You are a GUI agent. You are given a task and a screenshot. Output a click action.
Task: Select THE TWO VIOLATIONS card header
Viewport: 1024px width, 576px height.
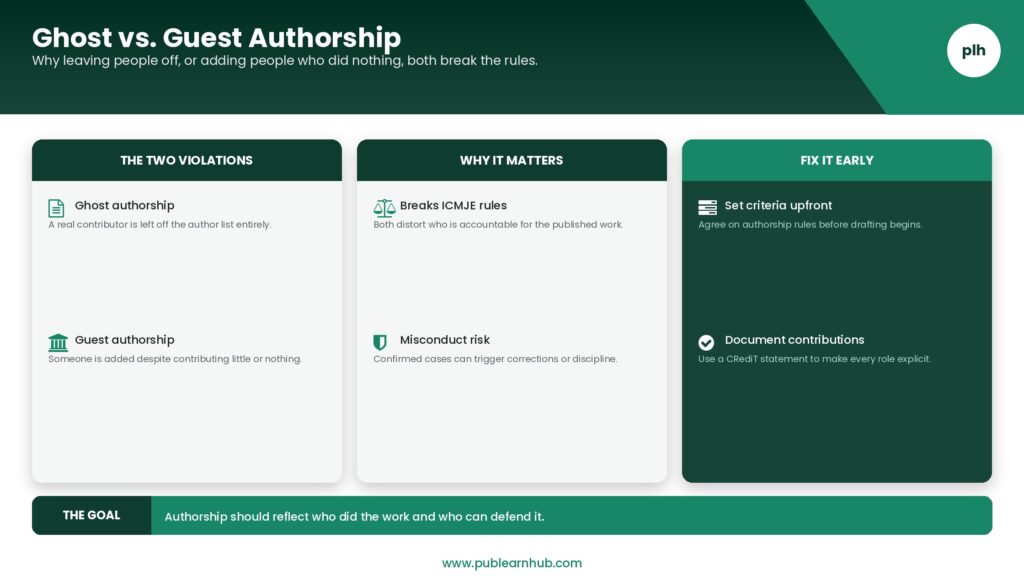tap(187, 160)
